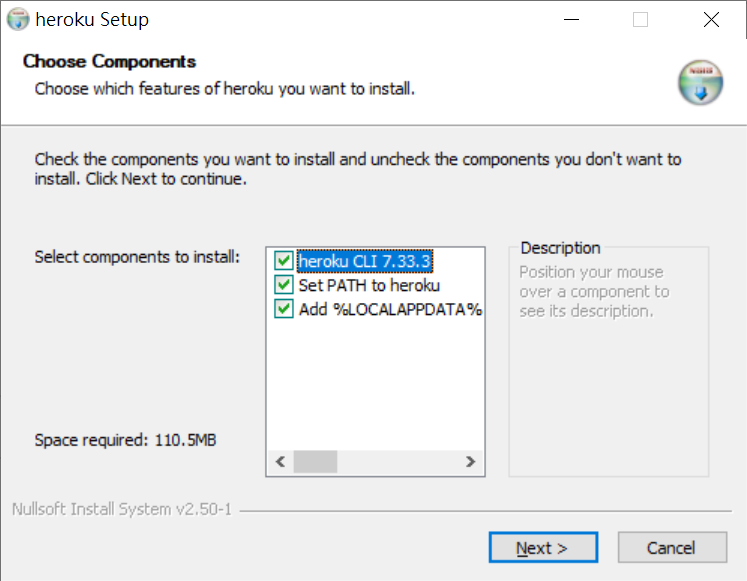Click the horizontal scrollbar thumb in components list
747x581 pixels.
tap(316, 462)
